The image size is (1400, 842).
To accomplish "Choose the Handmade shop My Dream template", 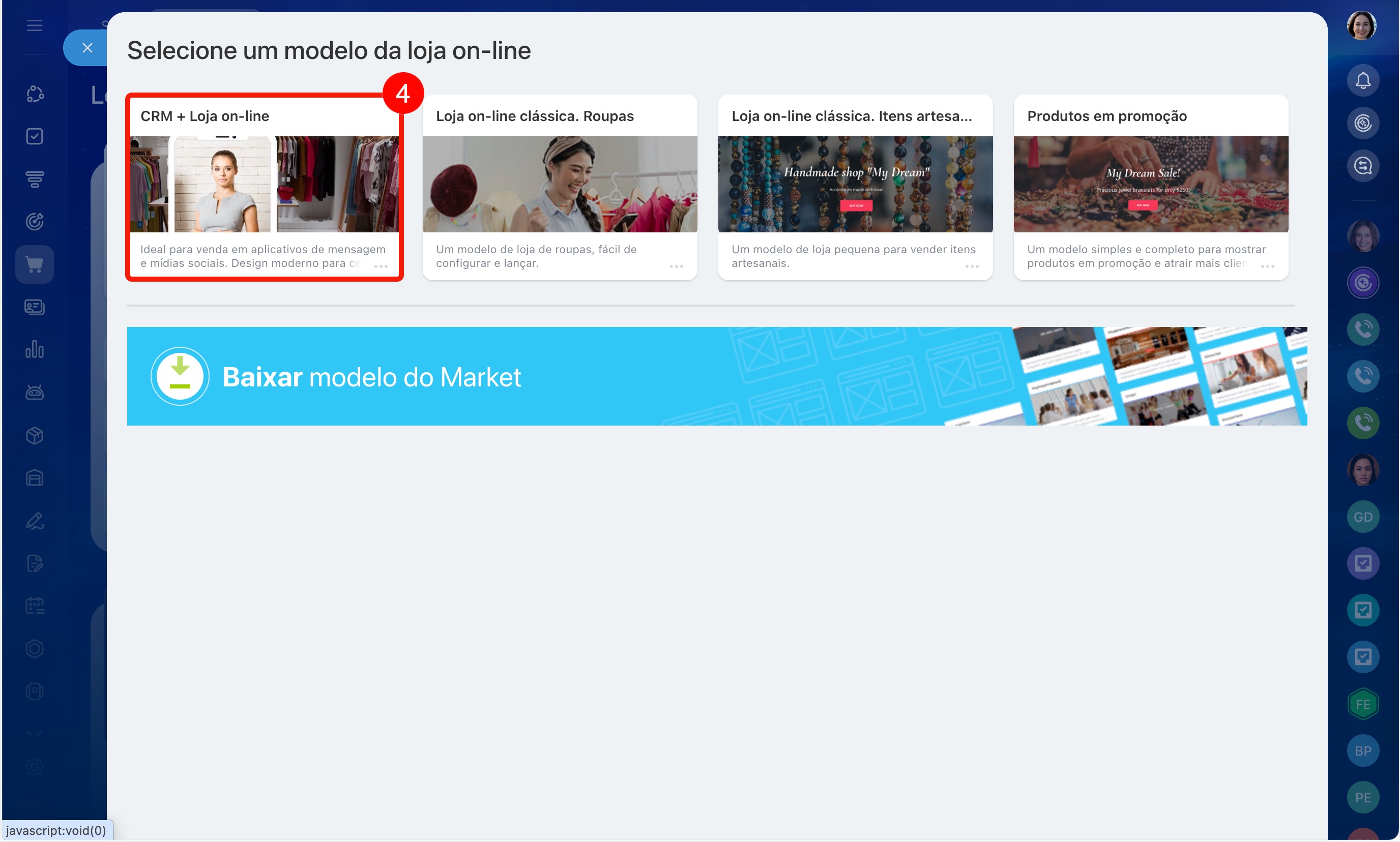I will point(855,185).
